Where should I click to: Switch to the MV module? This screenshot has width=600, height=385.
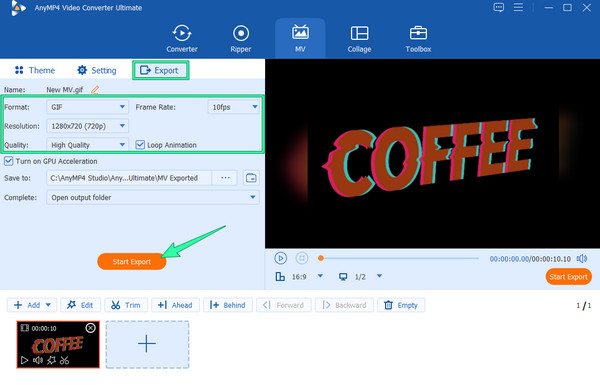pyautogui.click(x=300, y=39)
